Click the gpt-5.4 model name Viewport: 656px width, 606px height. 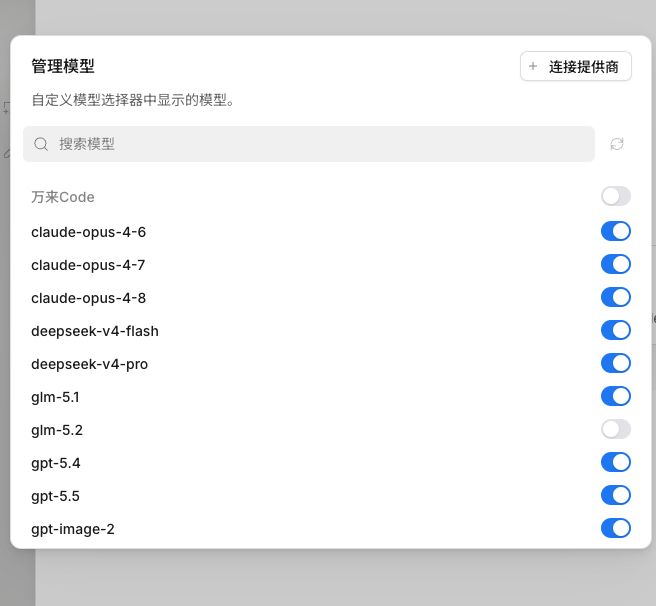point(56,463)
